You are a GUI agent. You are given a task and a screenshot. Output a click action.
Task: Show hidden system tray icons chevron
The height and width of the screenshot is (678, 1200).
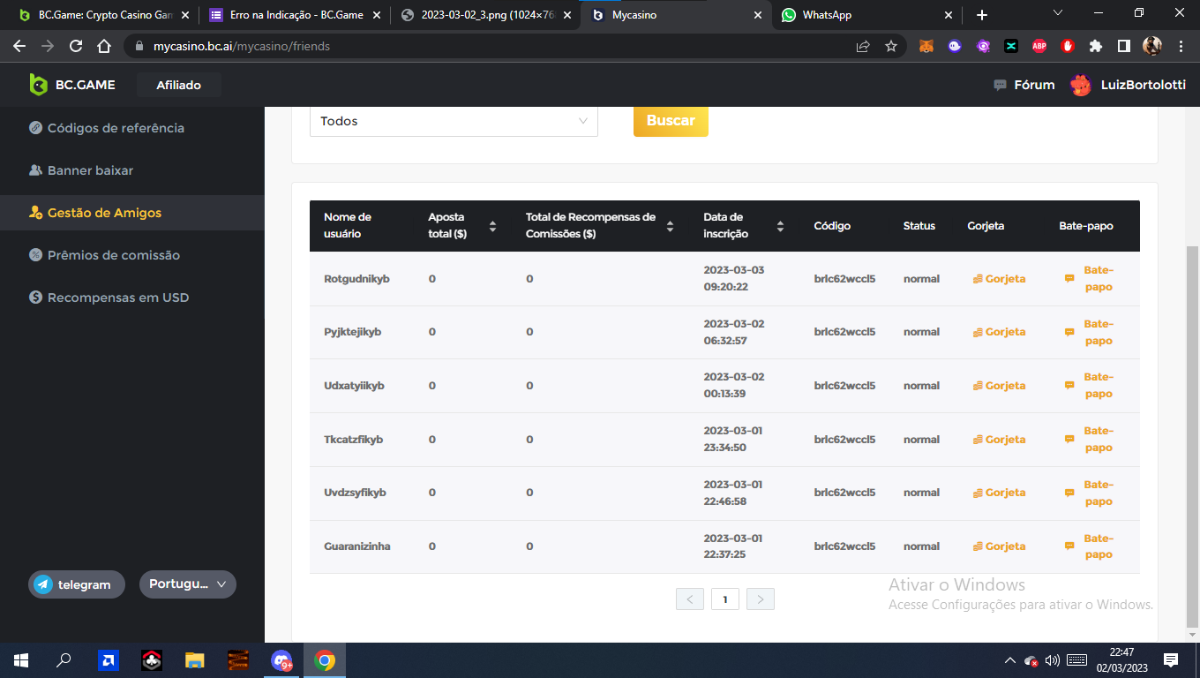coord(1009,660)
